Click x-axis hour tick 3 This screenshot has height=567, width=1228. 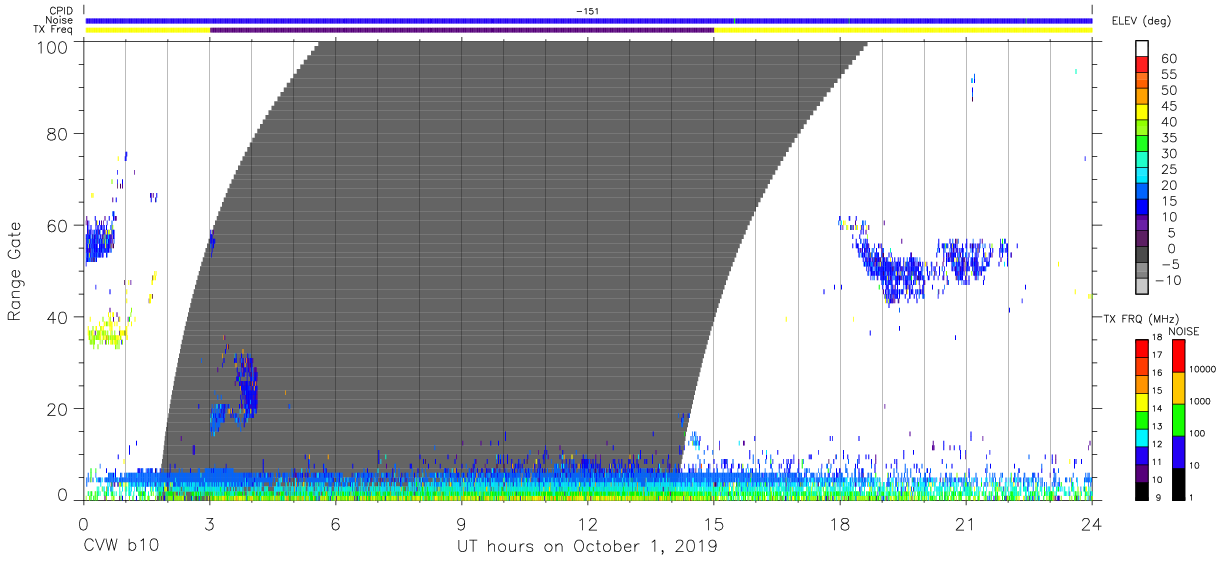click(210, 524)
